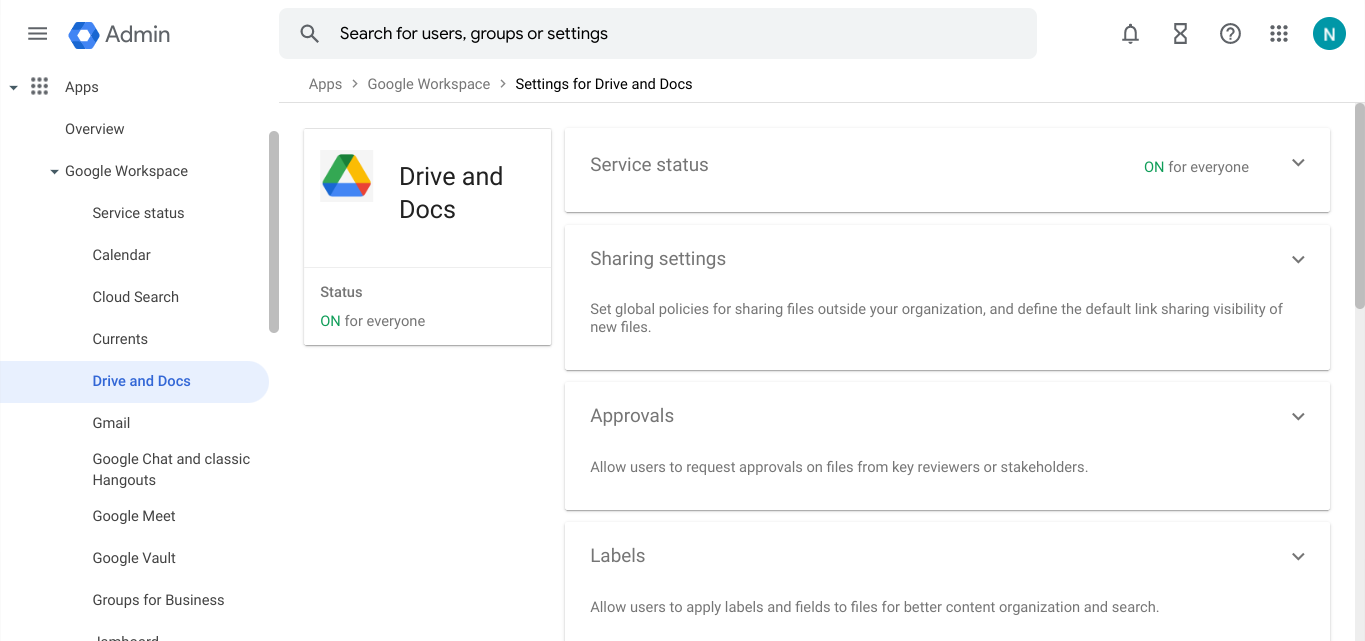
Task: Click the sidebar vertical scrollbar
Action: point(274,232)
